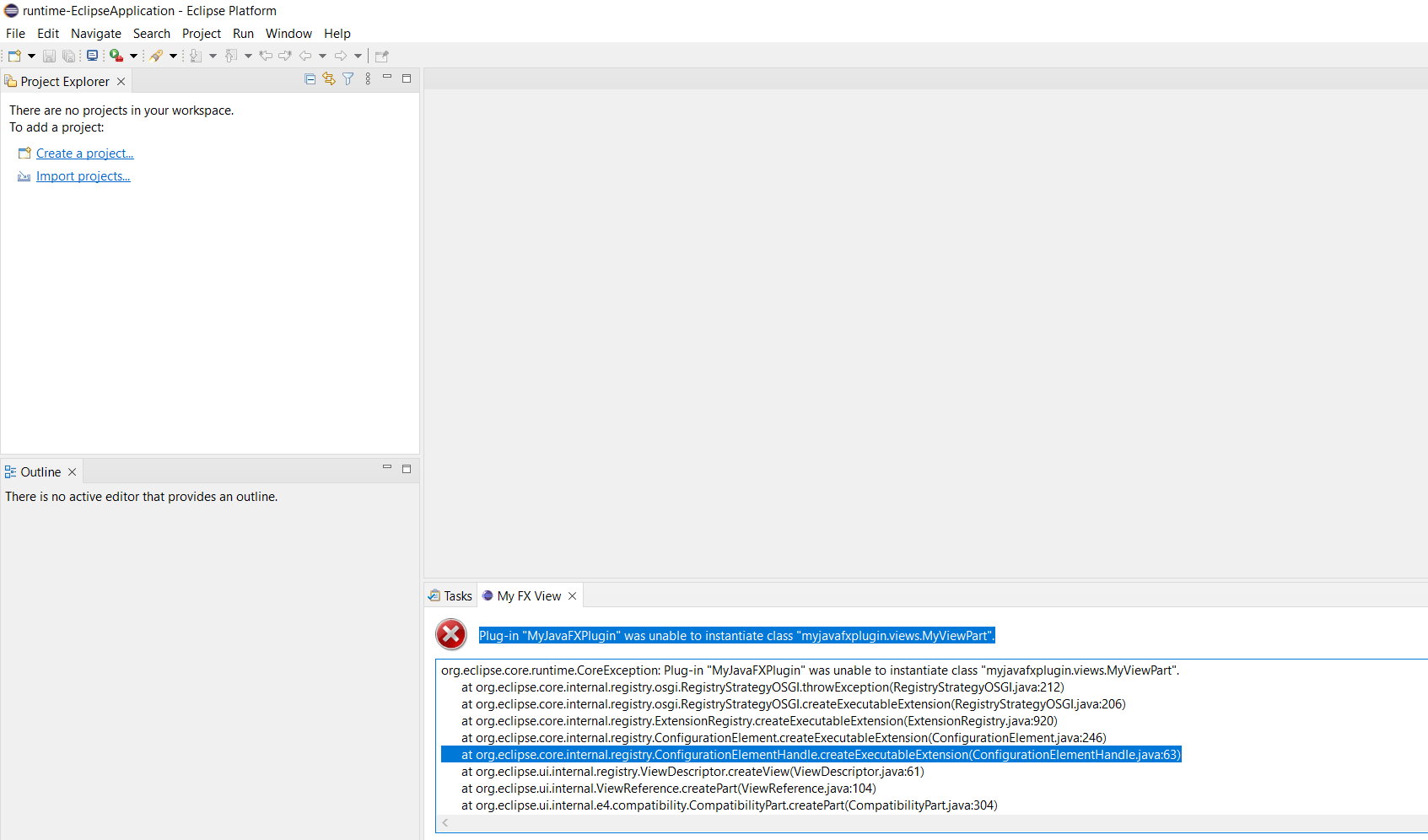Click the Forward navigation arrow icon

[x=341, y=56]
